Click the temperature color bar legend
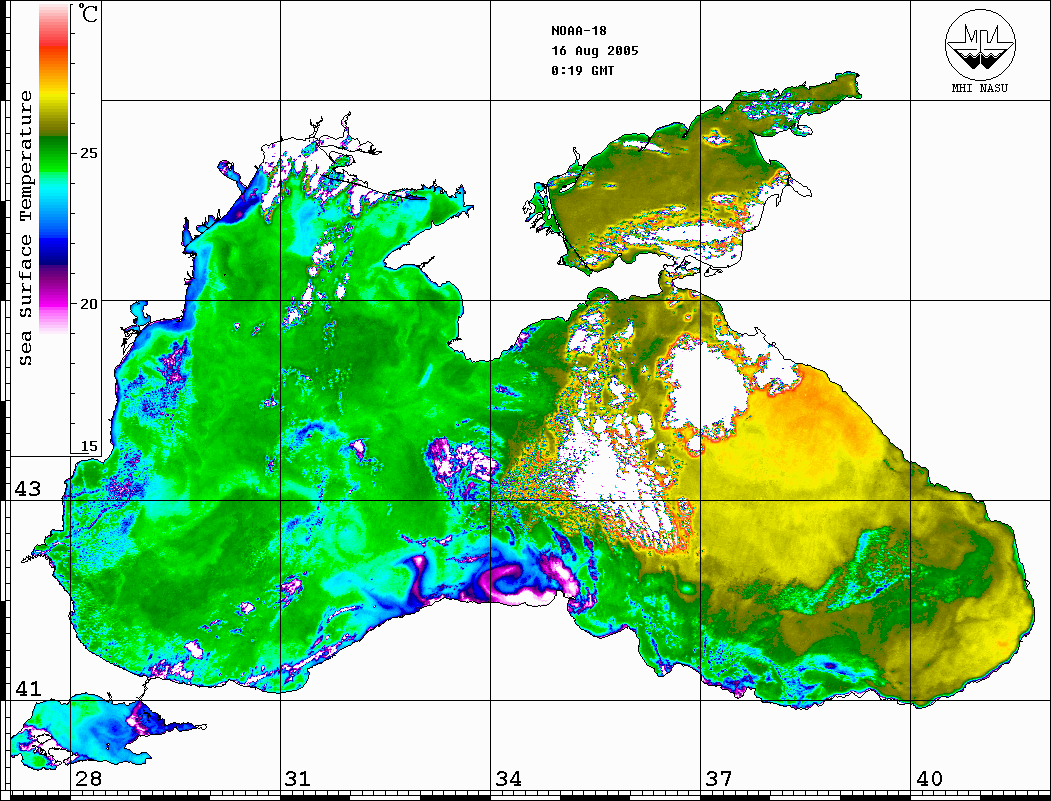Viewport: 1051px width, 801px height. 54,169
